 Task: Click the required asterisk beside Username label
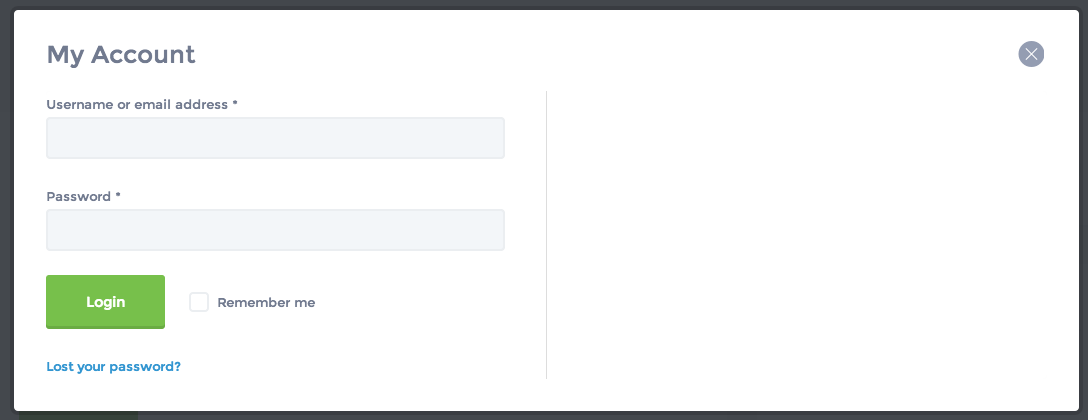click(x=235, y=104)
